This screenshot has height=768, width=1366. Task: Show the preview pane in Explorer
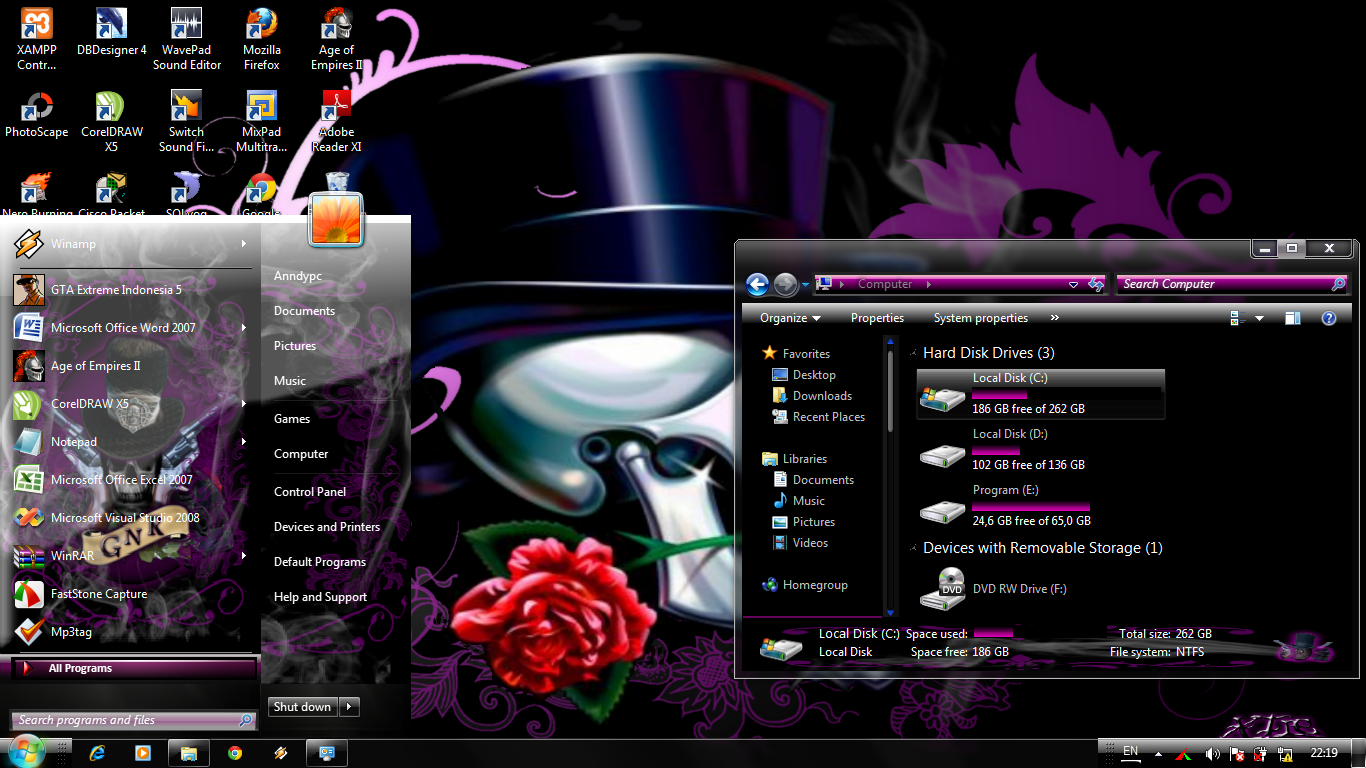(x=1293, y=318)
